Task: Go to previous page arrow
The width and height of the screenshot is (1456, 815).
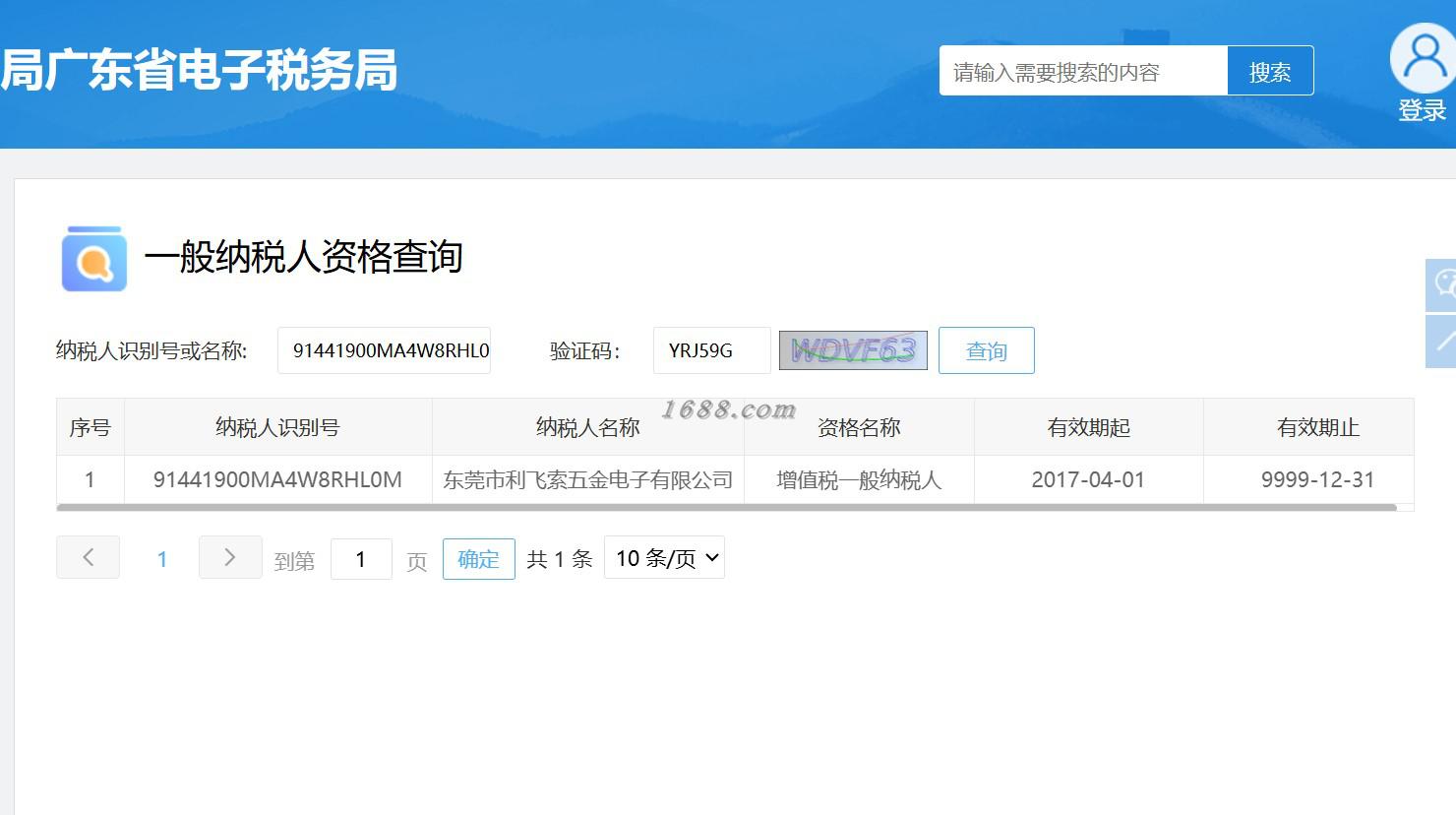Action: coord(88,557)
